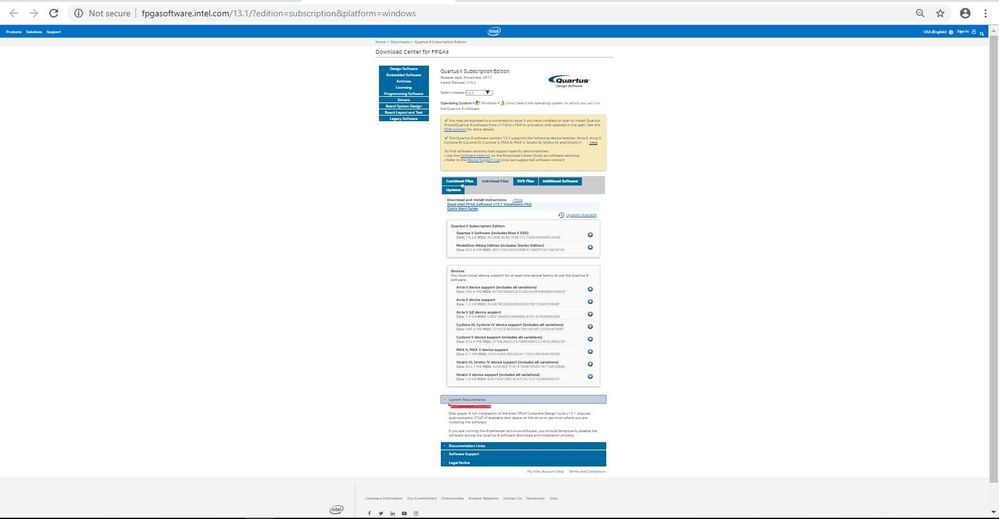Image resolution: width=999 pixels, height=519 pixels.
Task: Open the USA (English) region selector
Action: click(x=938, y=32)
